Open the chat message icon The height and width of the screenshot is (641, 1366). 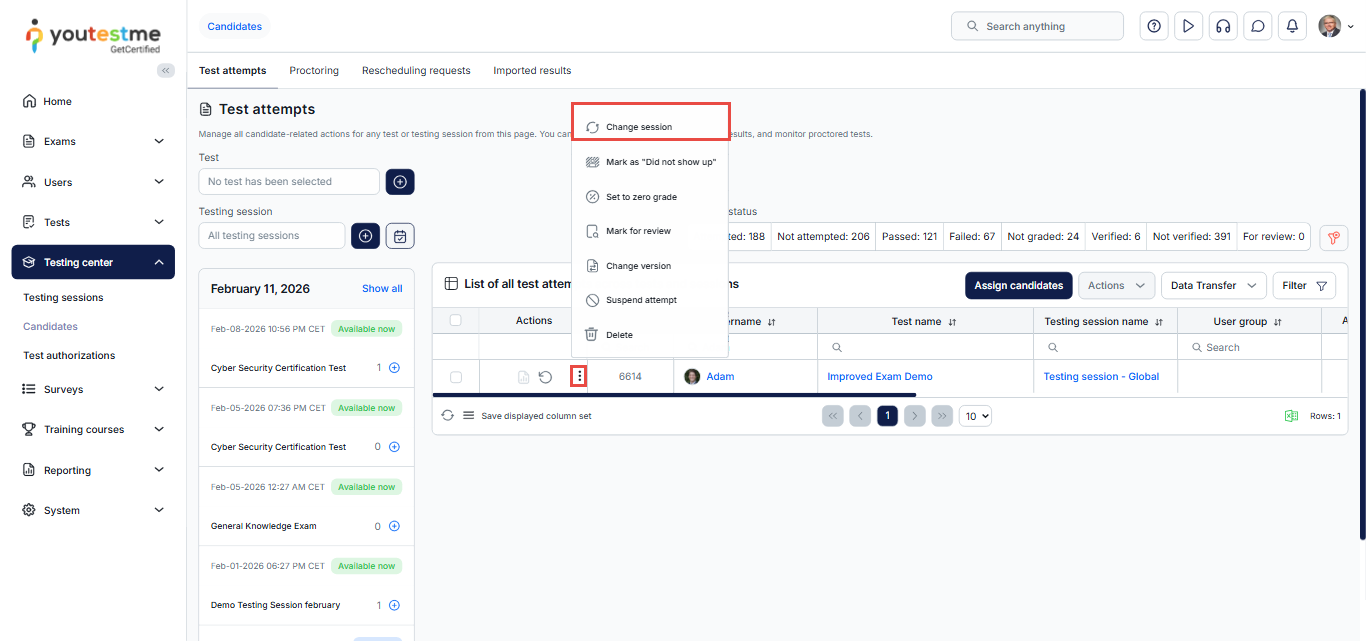1258,26
